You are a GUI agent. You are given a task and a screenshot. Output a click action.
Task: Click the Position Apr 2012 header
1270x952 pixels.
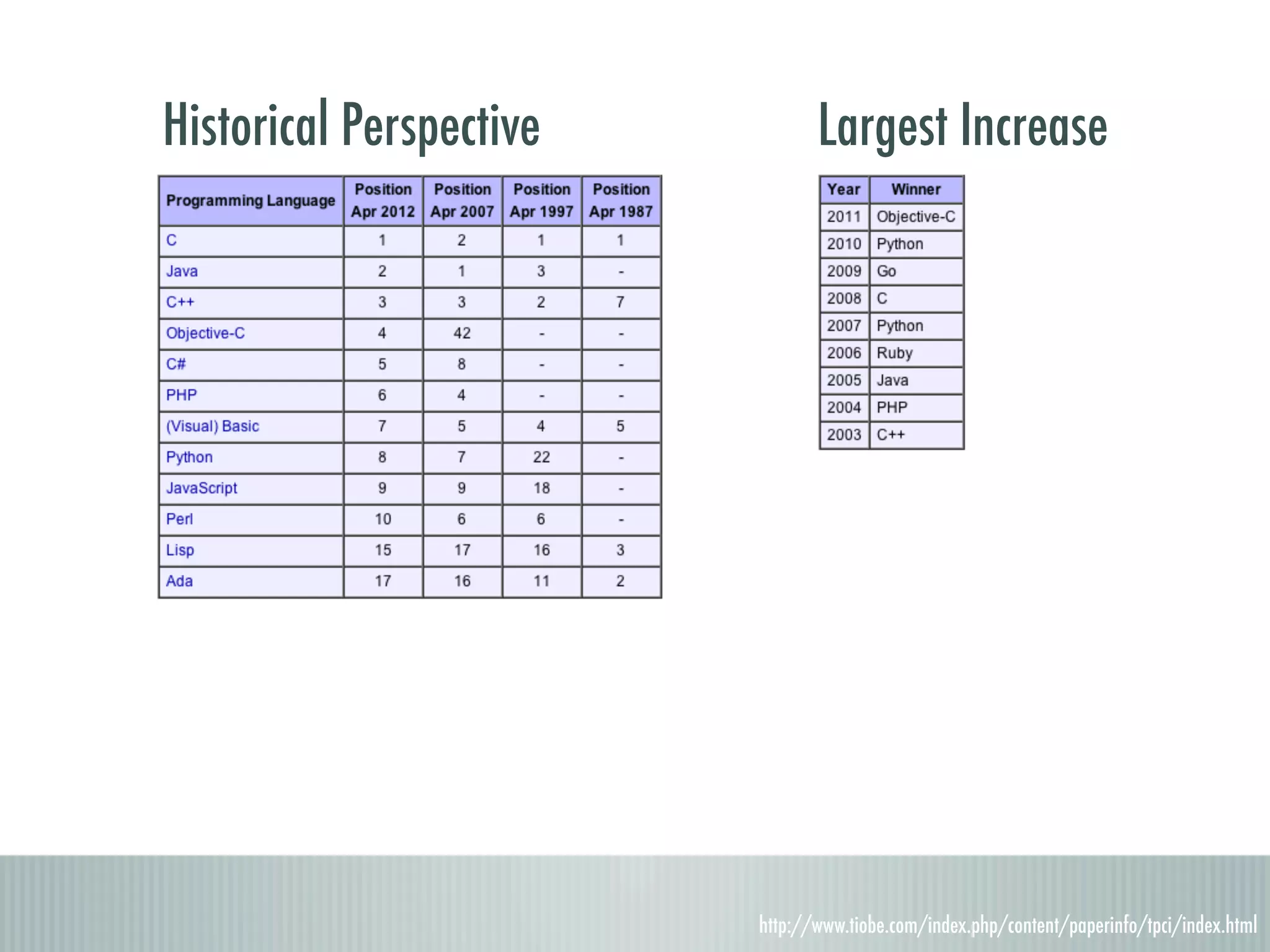coord(383,201)
